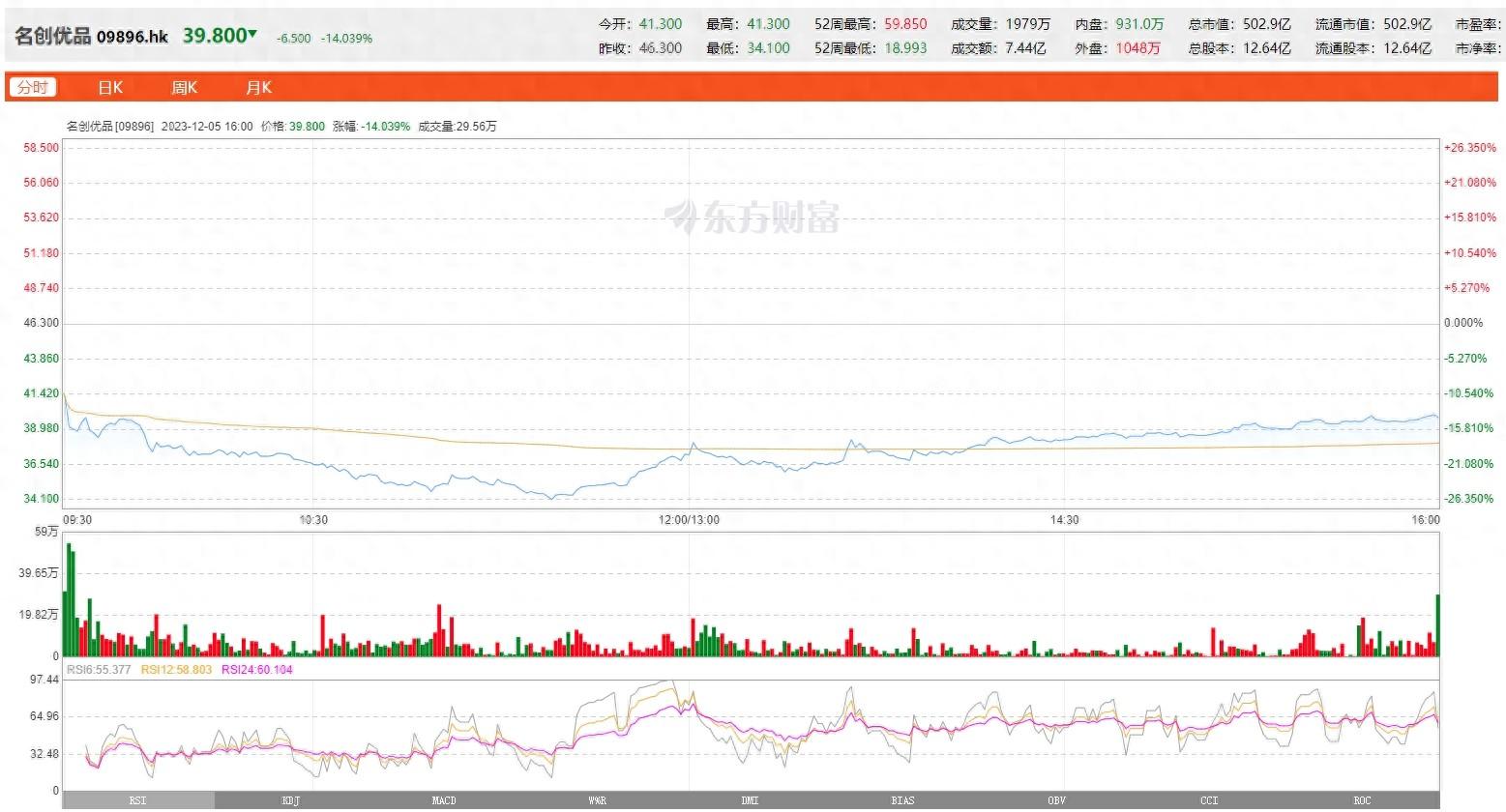1506x812 pixels.
Task: Select the RSI indicator tab
Action: (x=138, y=800)
